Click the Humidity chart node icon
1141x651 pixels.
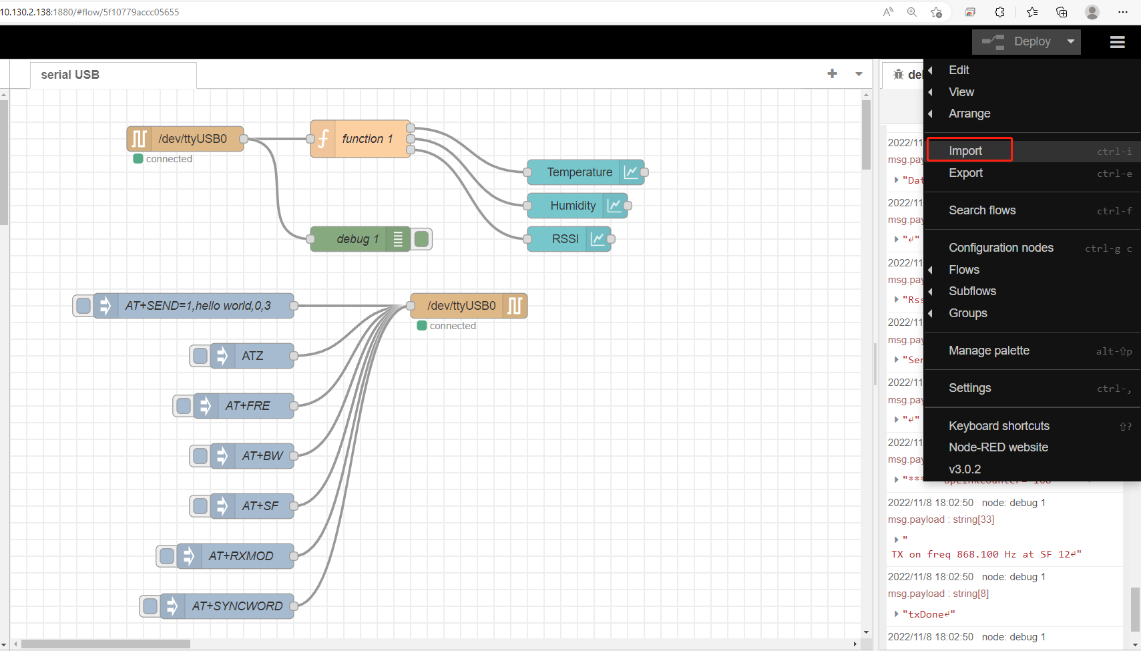pos(614,206)
